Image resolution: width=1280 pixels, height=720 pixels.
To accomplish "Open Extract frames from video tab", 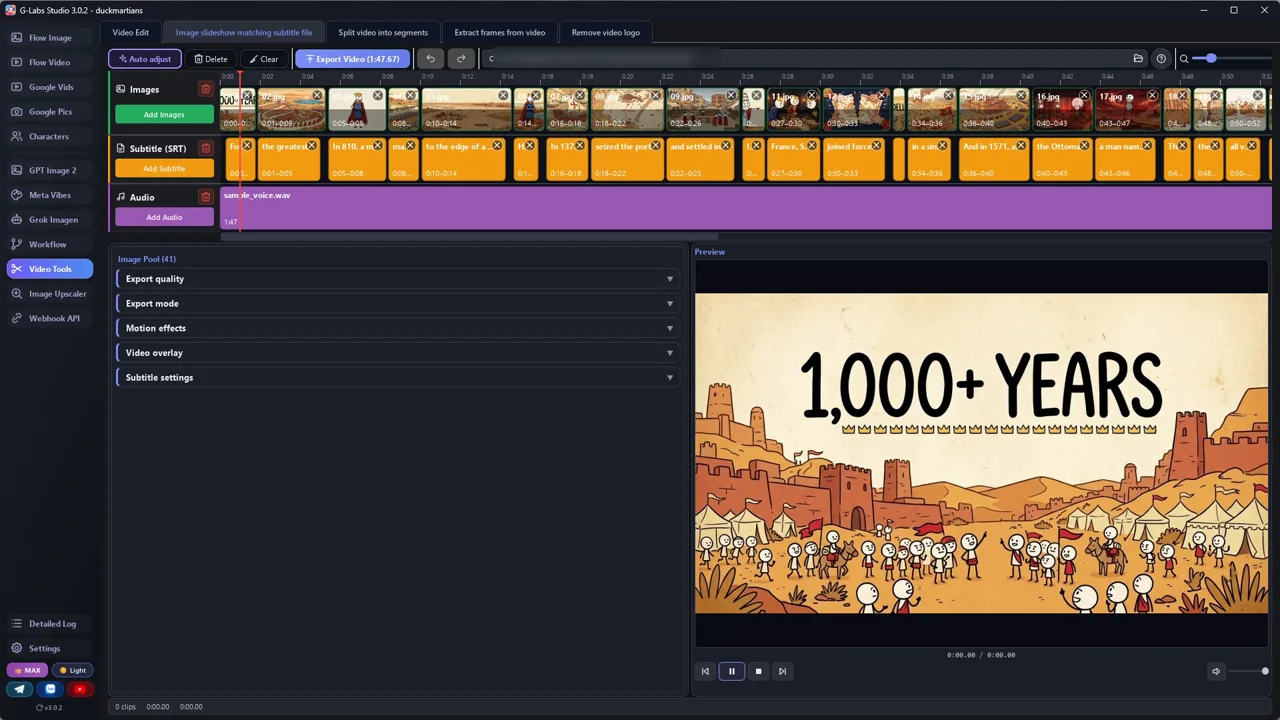I will tap(500, 33).
